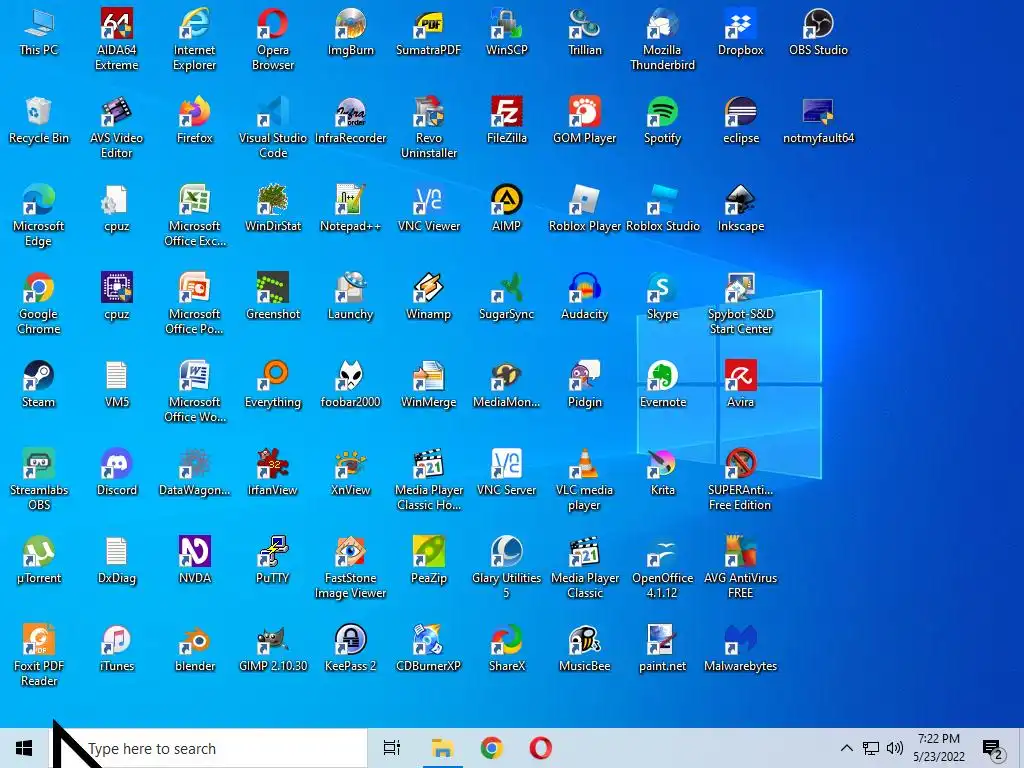The image size is (1024, 768).
Task: Select the Greenshot icon
Action: (273, 297)
